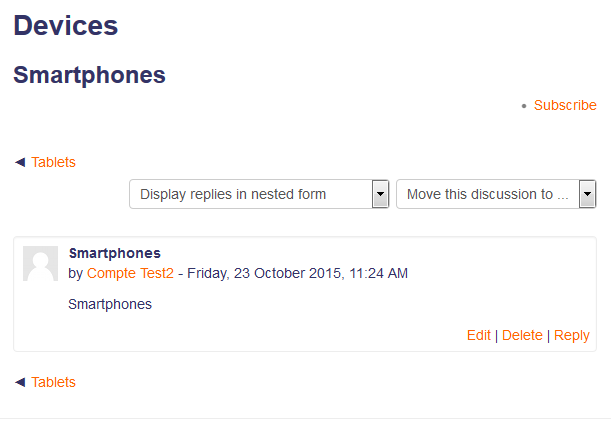
Task: Go to Tablets discussion link at bottom
Action: [53, 382]
